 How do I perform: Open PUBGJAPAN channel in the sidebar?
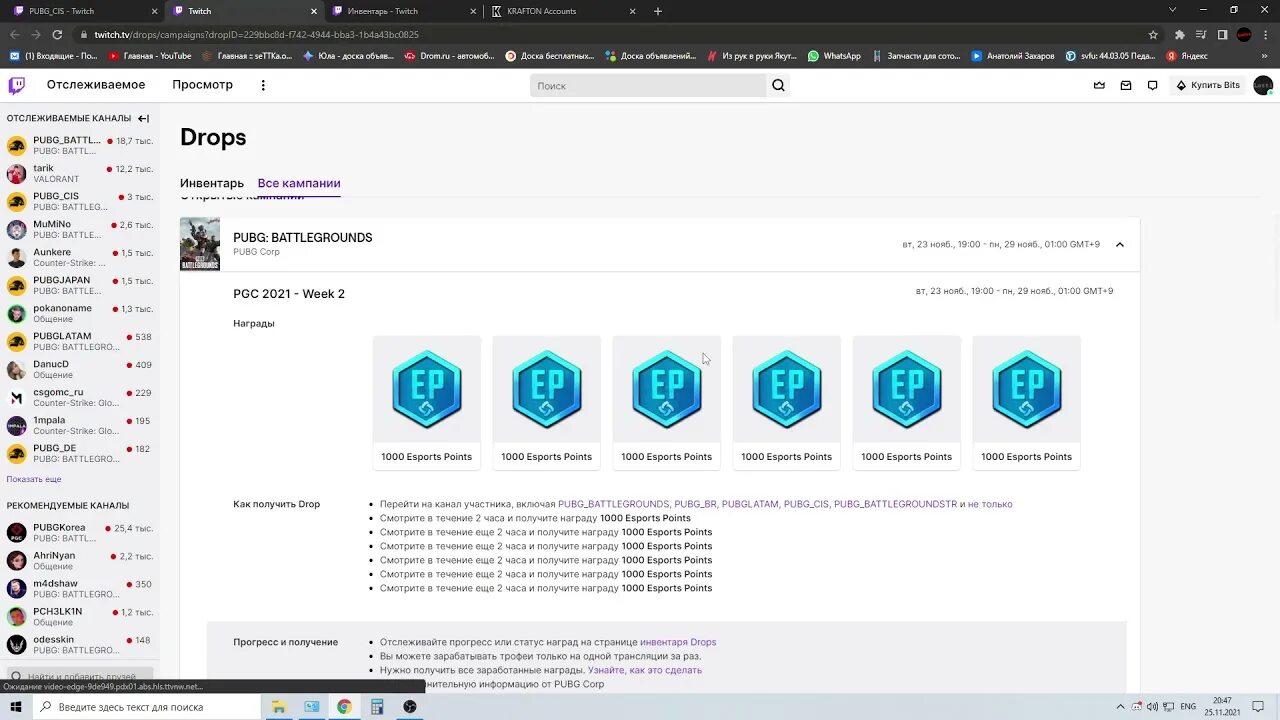pos(80,286)
